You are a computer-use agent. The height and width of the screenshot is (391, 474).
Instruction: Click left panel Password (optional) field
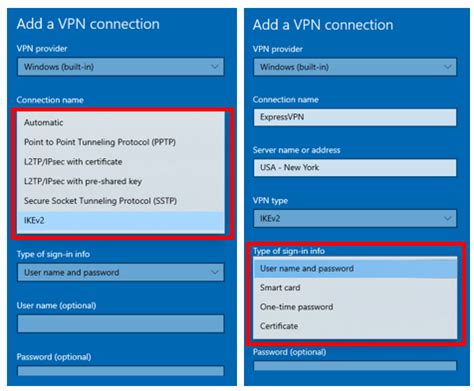pos(121,371)
